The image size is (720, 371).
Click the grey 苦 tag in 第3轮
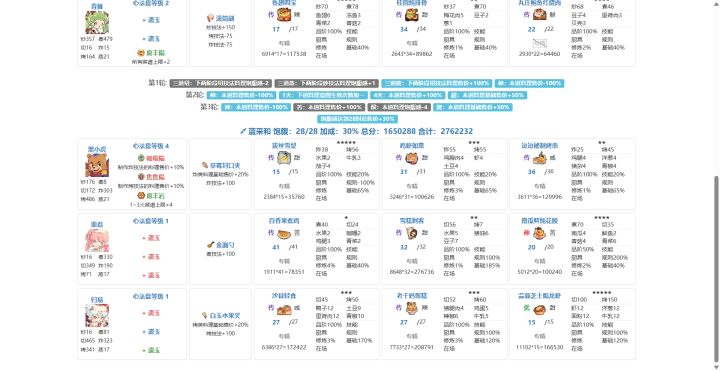click(x=329, y=107)
